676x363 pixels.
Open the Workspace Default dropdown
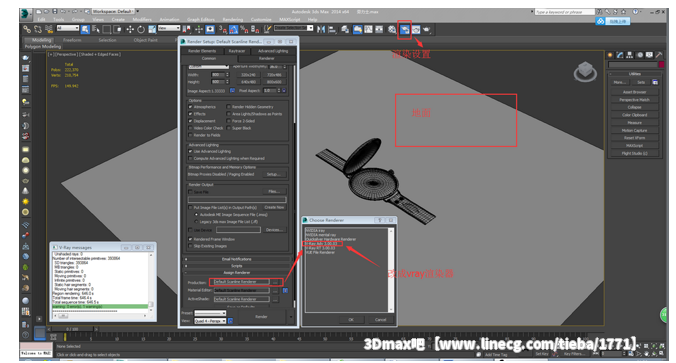point(113,11)
